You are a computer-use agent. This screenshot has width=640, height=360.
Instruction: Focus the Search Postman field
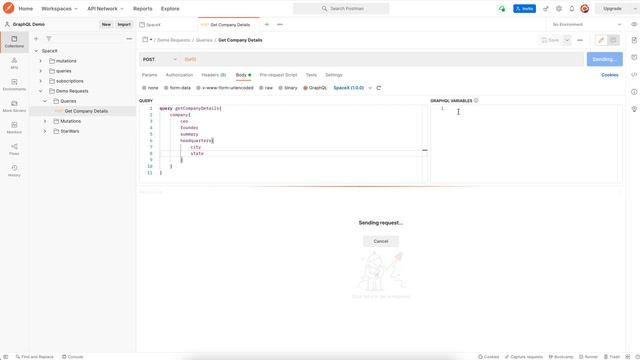(341, 9)
